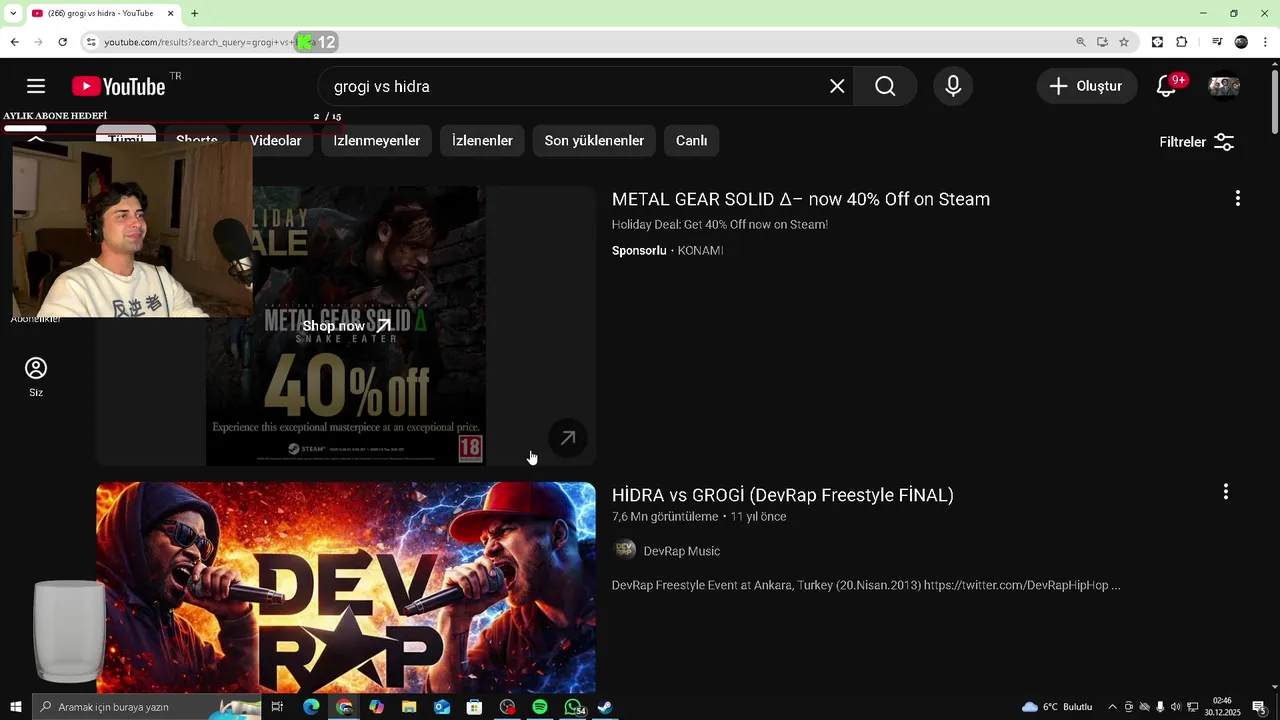Open the Windows notification center

(1260, 707)
